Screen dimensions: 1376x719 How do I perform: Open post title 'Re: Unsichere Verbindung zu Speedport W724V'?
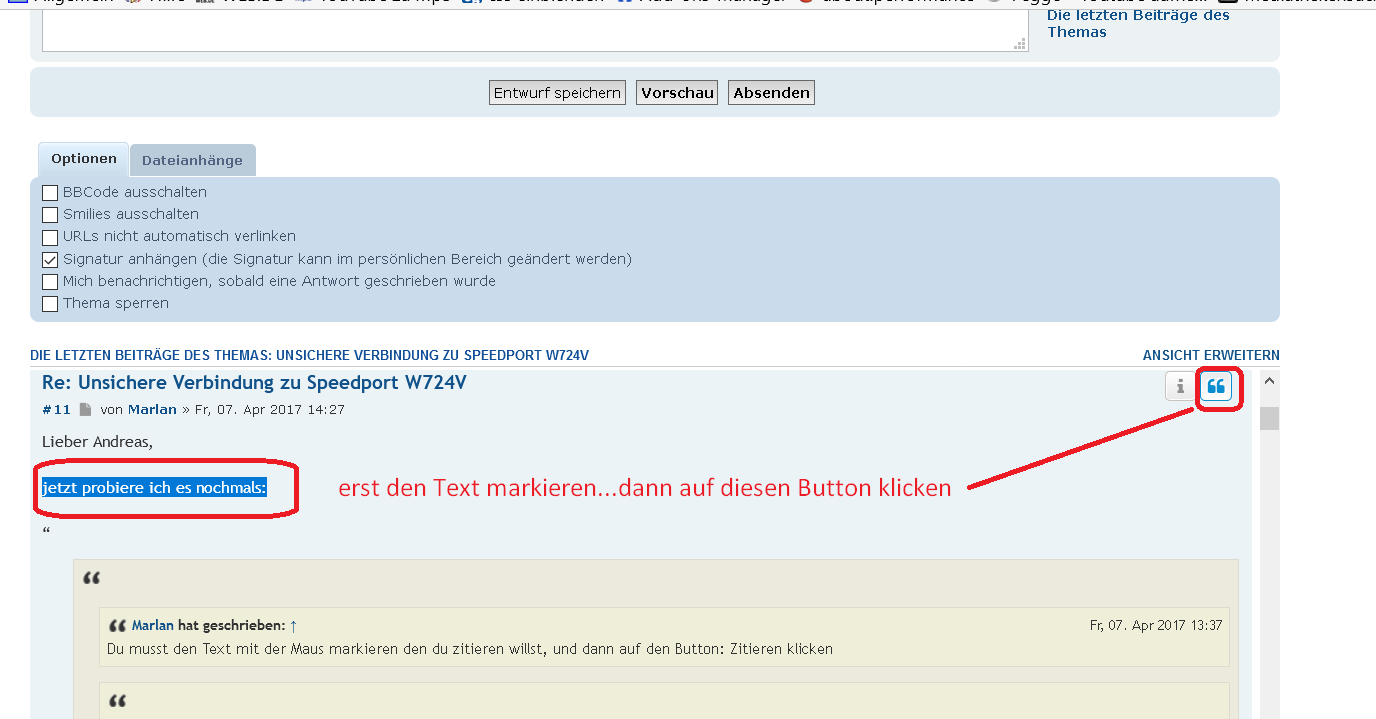click(254, 382)
